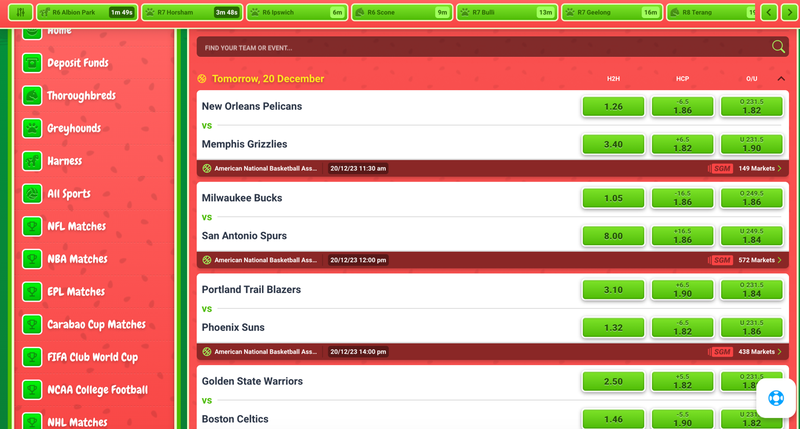Click the All Sports ball icon

click(x=32, y=193)
